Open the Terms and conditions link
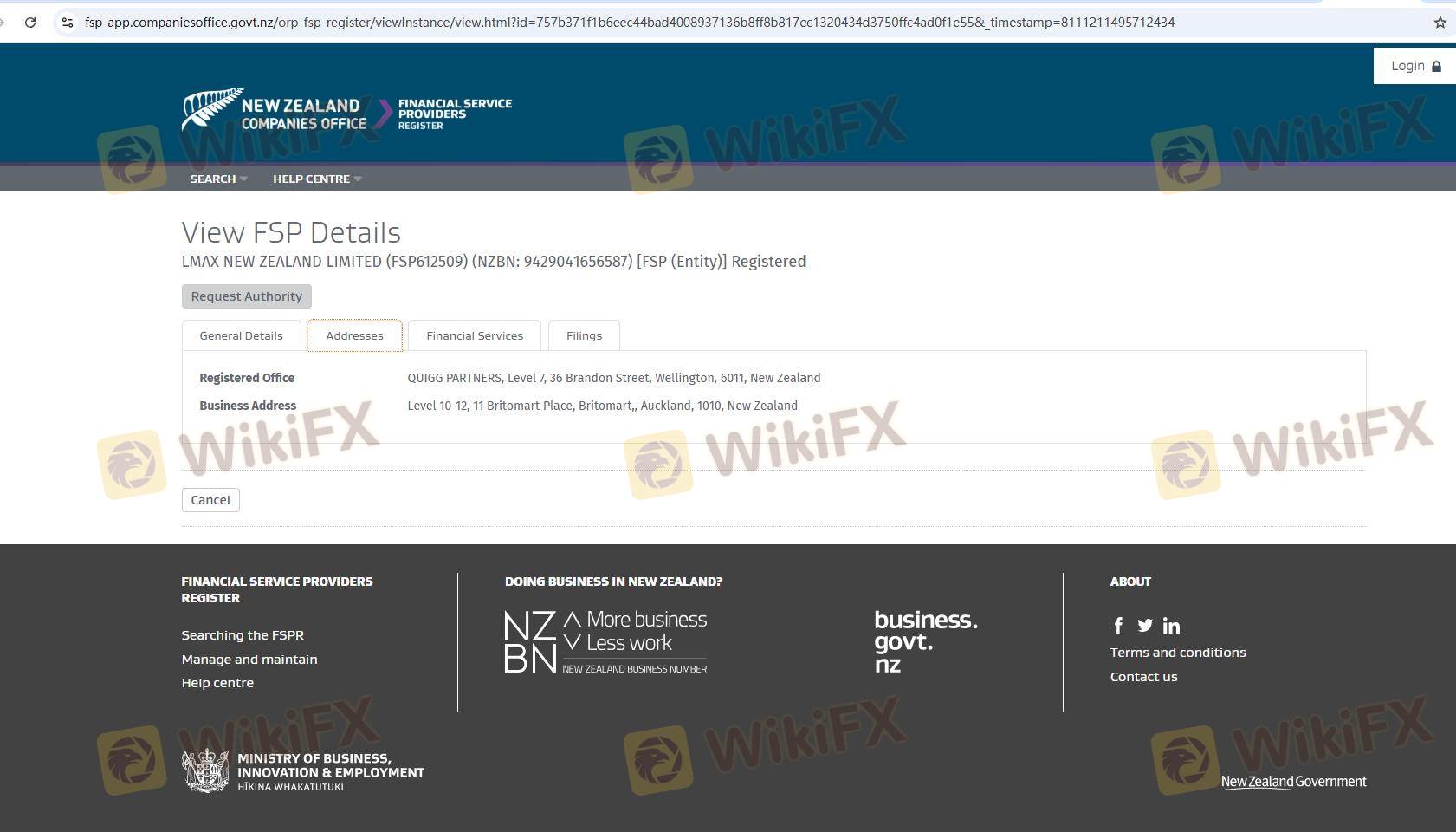1456x832 pixels. 1178,653
